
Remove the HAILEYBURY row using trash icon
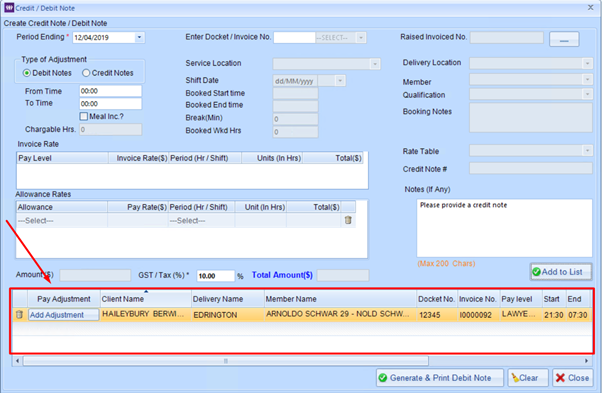tap(19, 315)
